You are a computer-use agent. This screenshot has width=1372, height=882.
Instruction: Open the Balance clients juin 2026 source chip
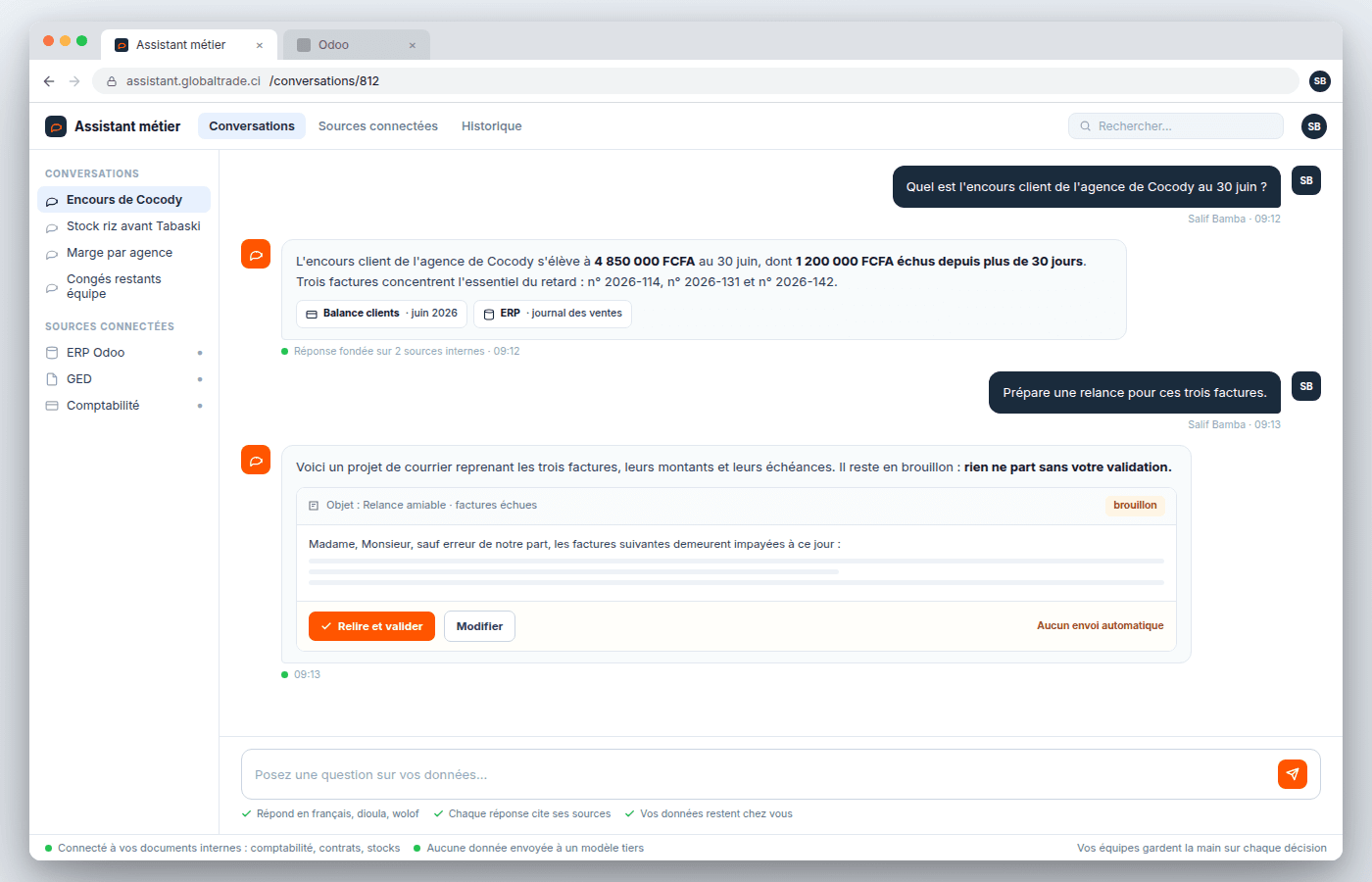381,314
